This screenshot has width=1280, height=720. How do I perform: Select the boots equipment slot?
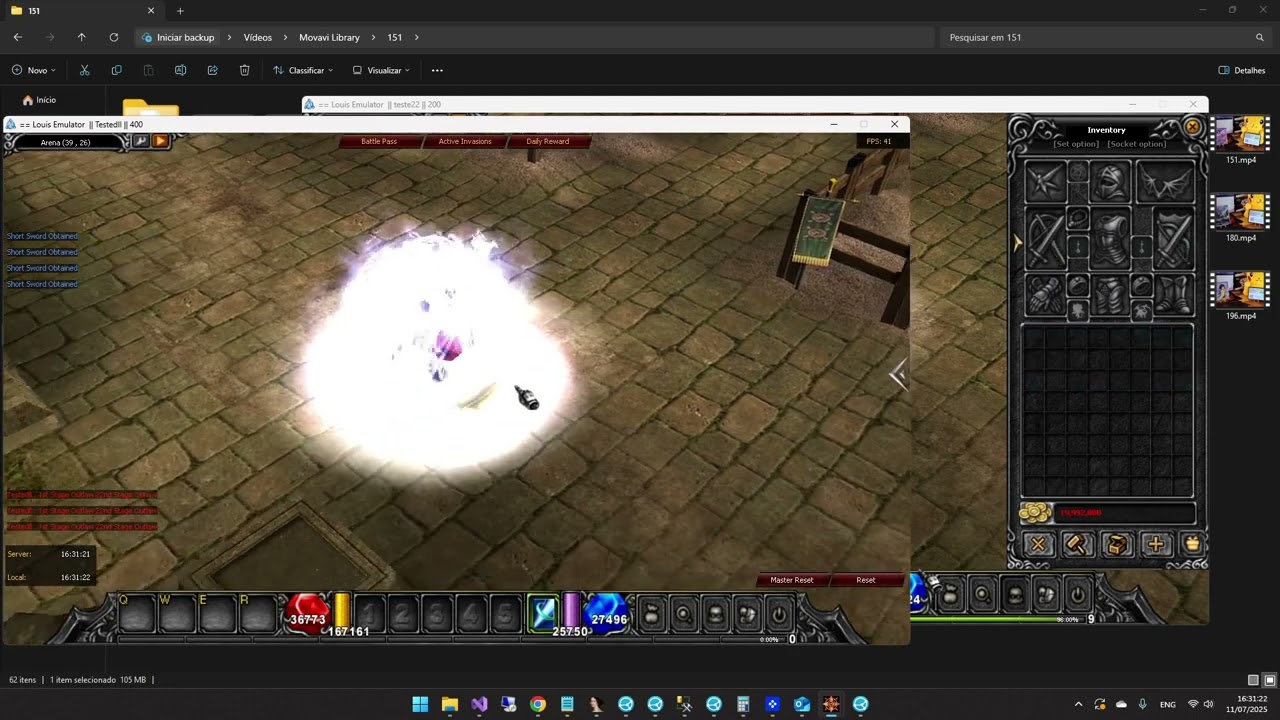[x=1174, y=295]
